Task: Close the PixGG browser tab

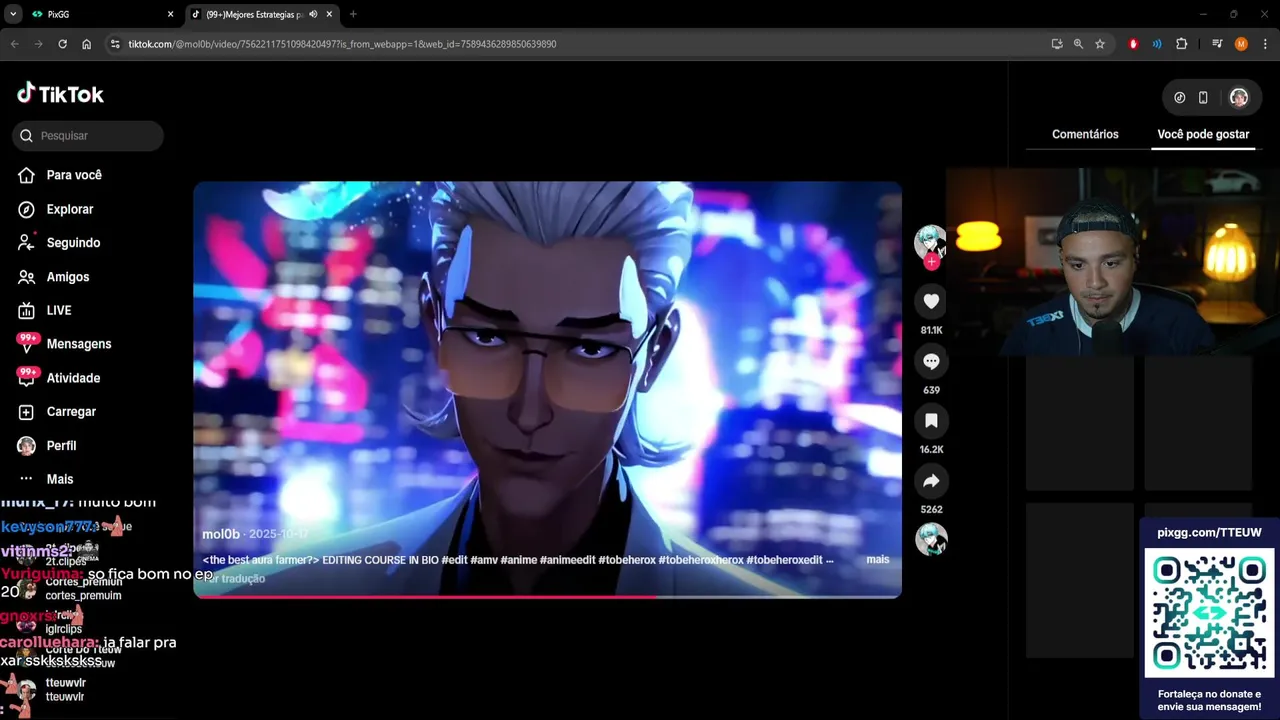Action: [170, 14]
